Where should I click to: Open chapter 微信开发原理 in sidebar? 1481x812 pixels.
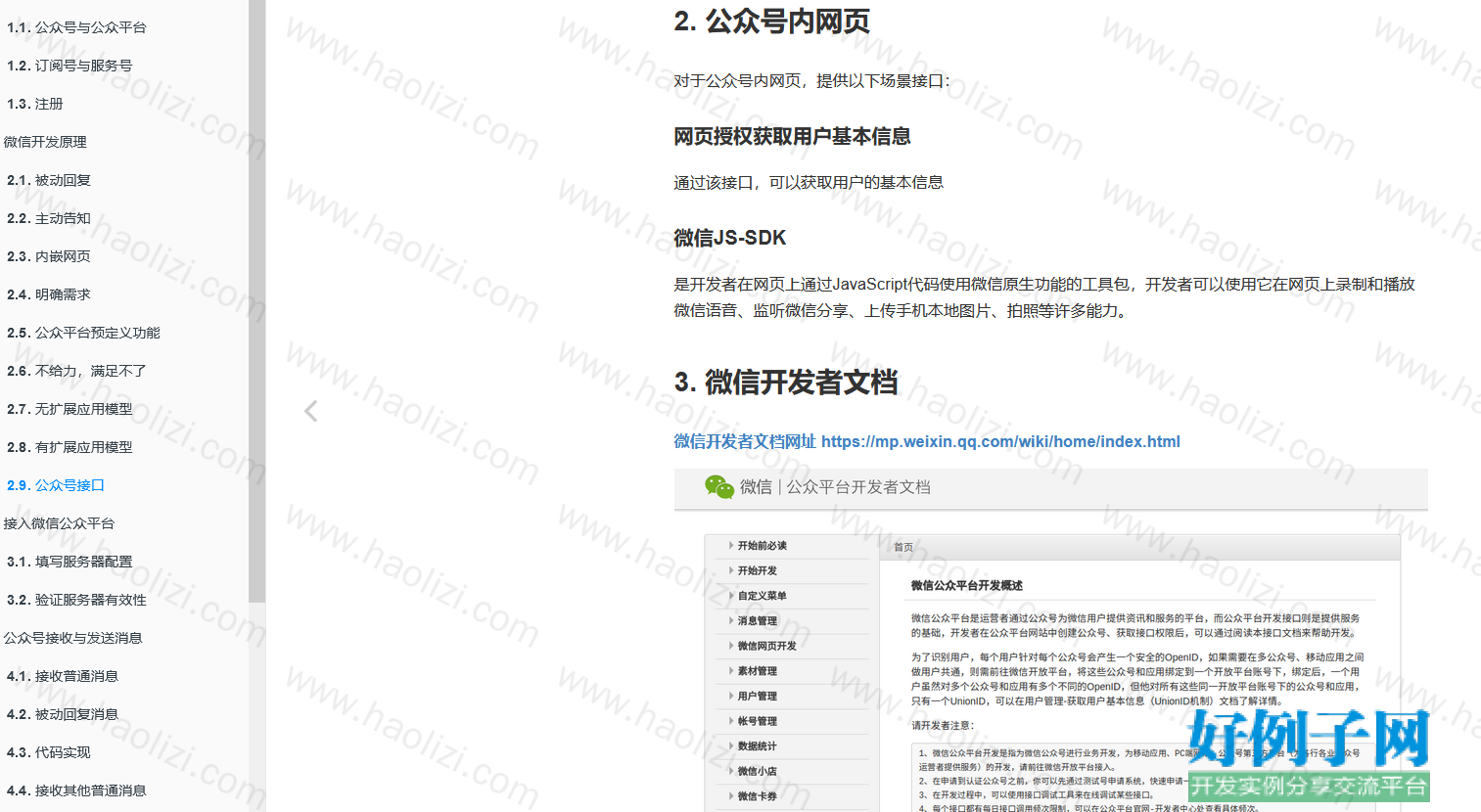(x=45, y=142)
